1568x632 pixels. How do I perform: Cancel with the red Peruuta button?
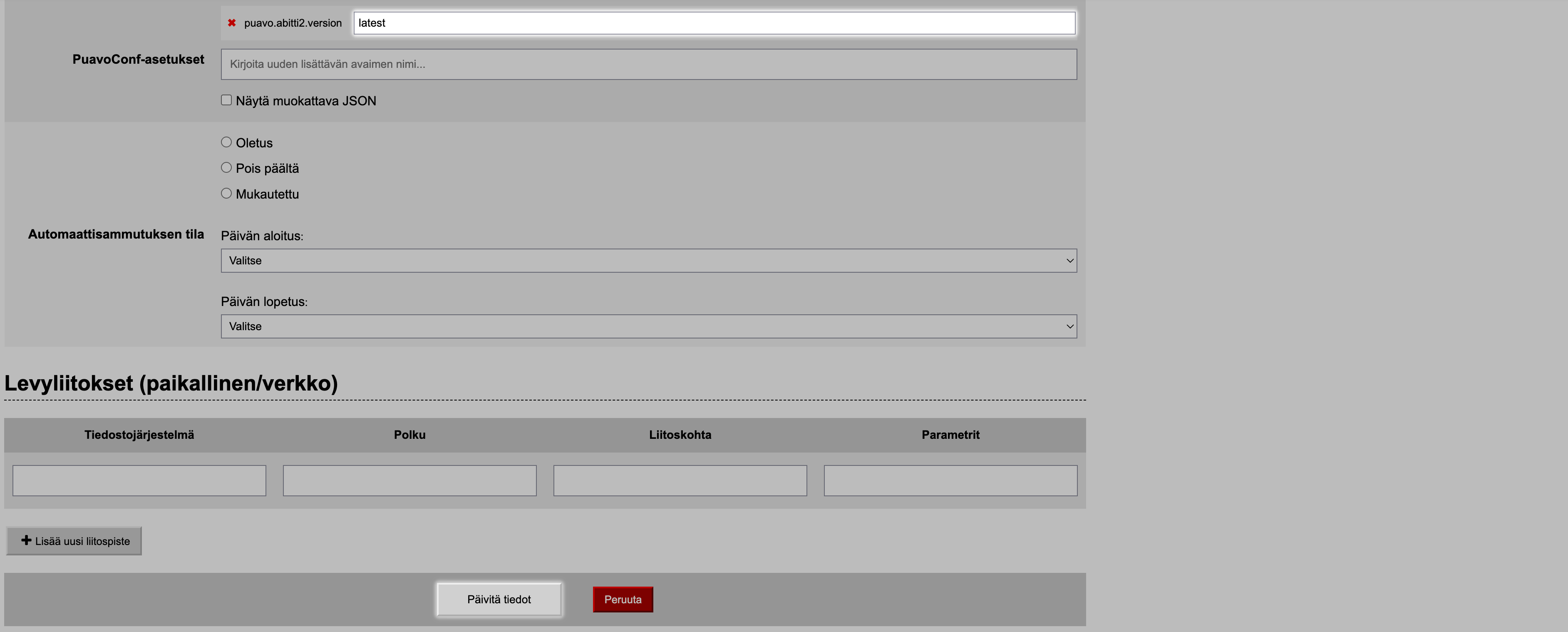point(622,599)
